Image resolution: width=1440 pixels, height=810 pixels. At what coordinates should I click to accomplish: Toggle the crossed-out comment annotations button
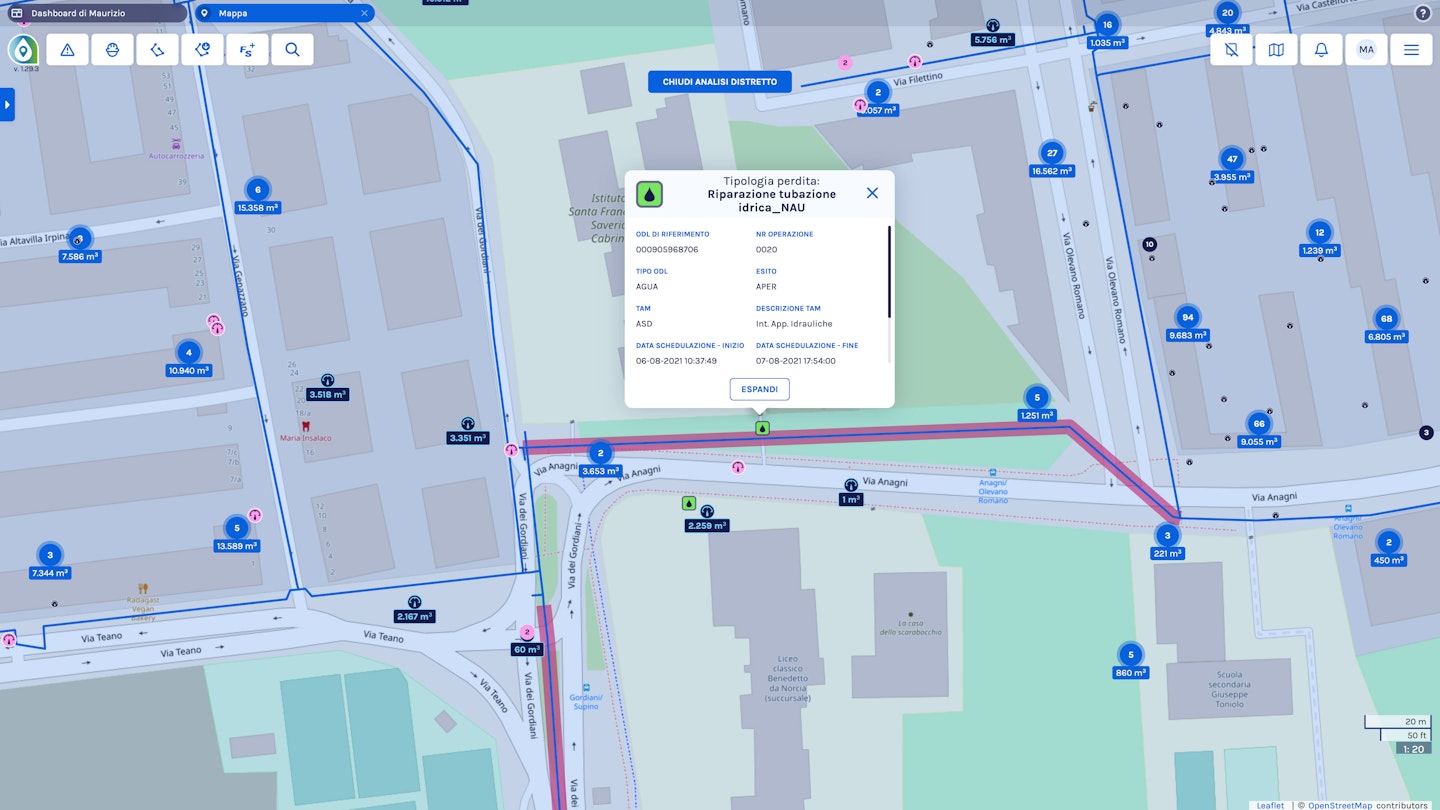tap(1231, 50)
